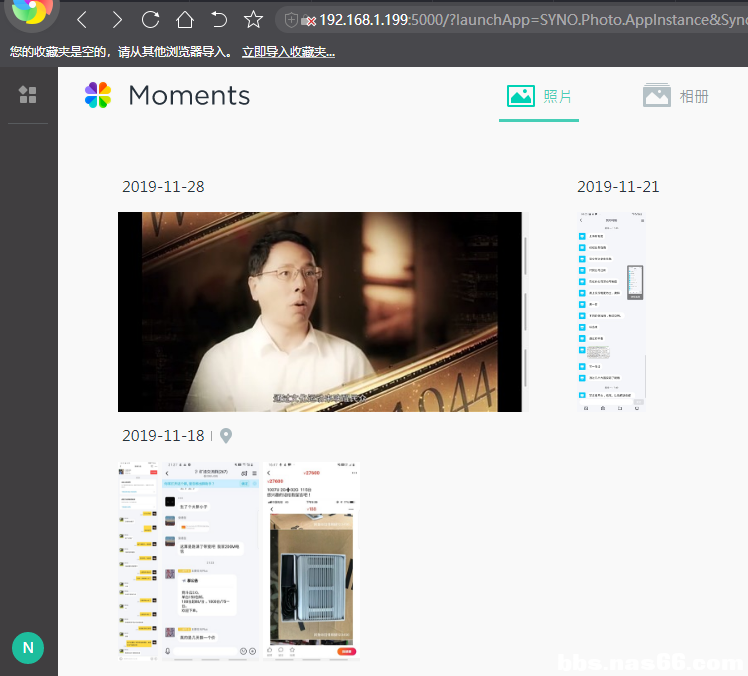Image resolution: width=748 pixels, height=676 pixels.
Task: Open the sidebar module grid icon
Action: point(28,95)
